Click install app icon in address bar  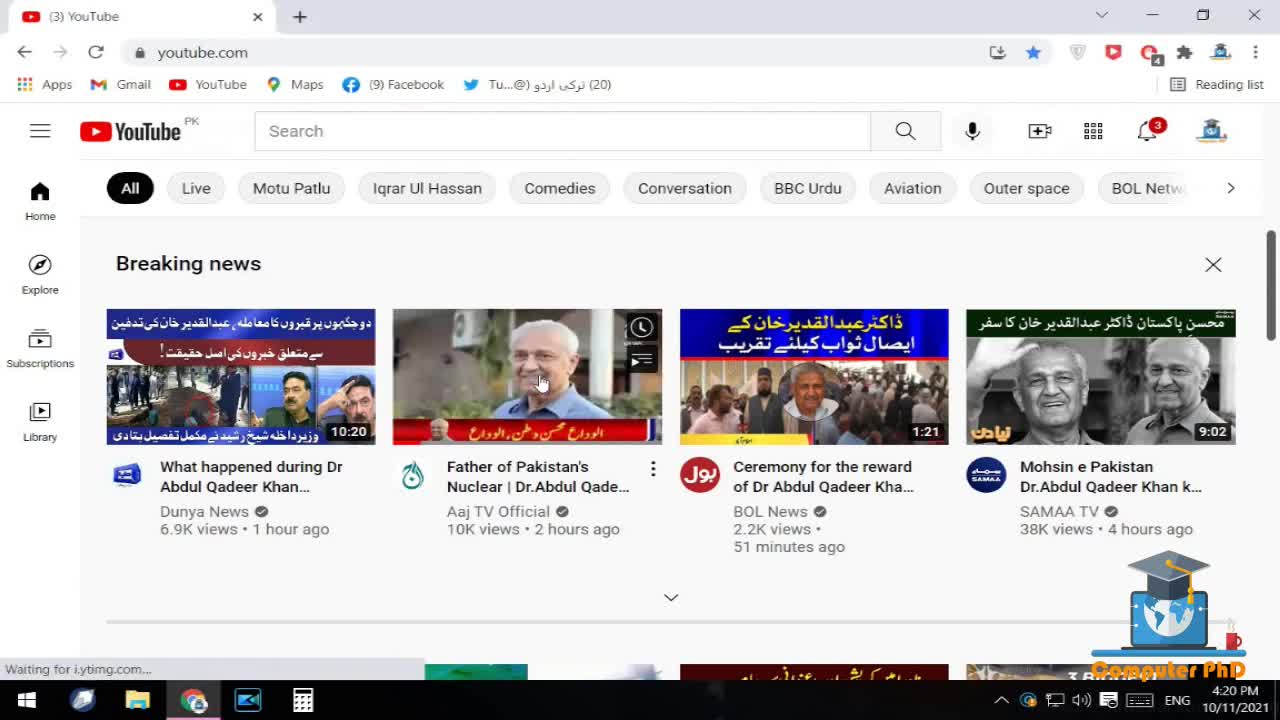pyautogui.click(x=997, y=52)
